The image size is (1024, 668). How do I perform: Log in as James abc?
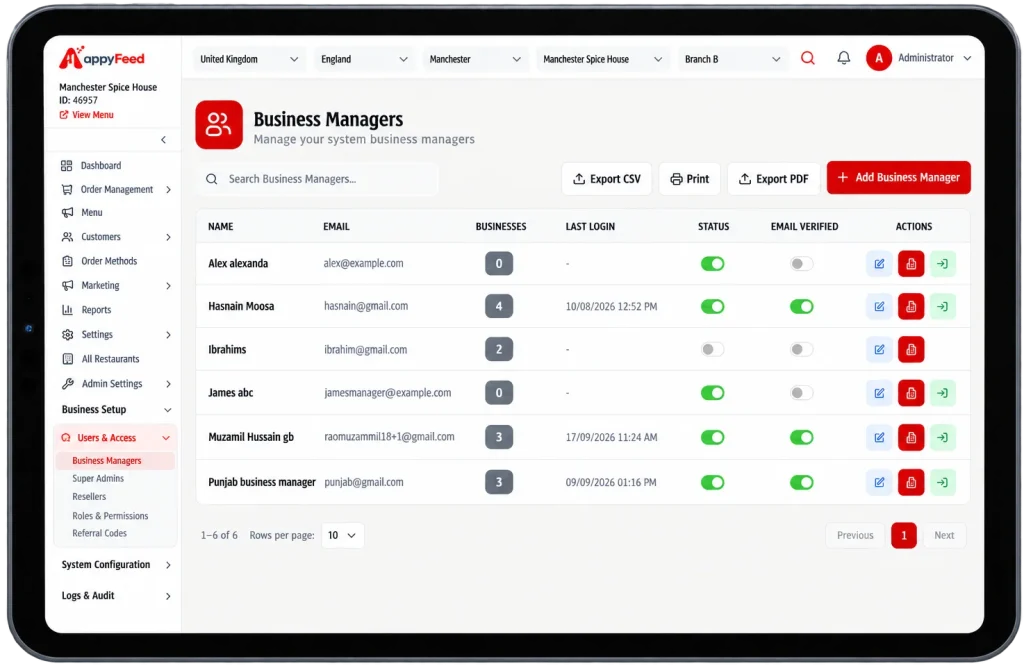[x=942, y=393]
